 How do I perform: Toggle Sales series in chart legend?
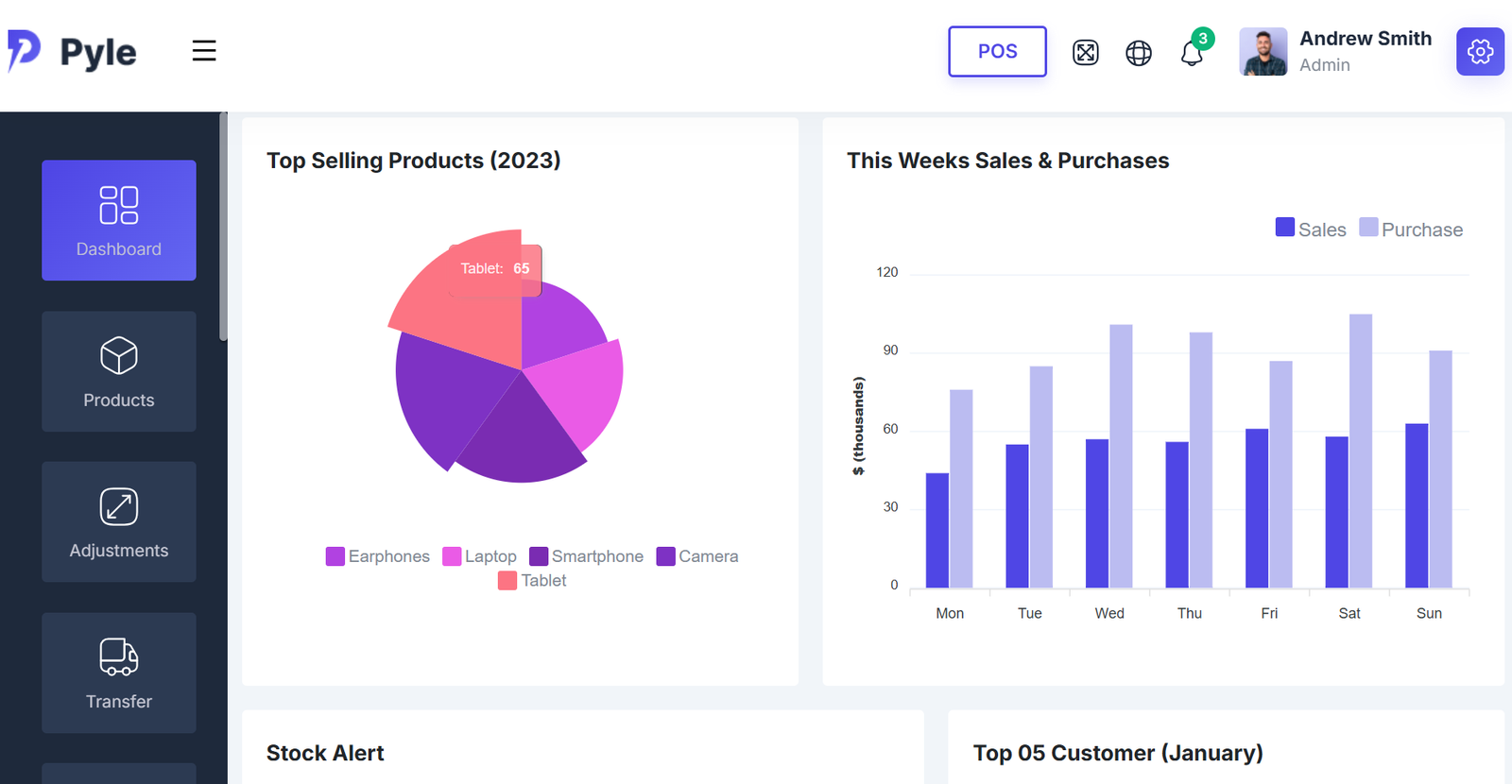pyautogui.click(x=1311, y=229)
